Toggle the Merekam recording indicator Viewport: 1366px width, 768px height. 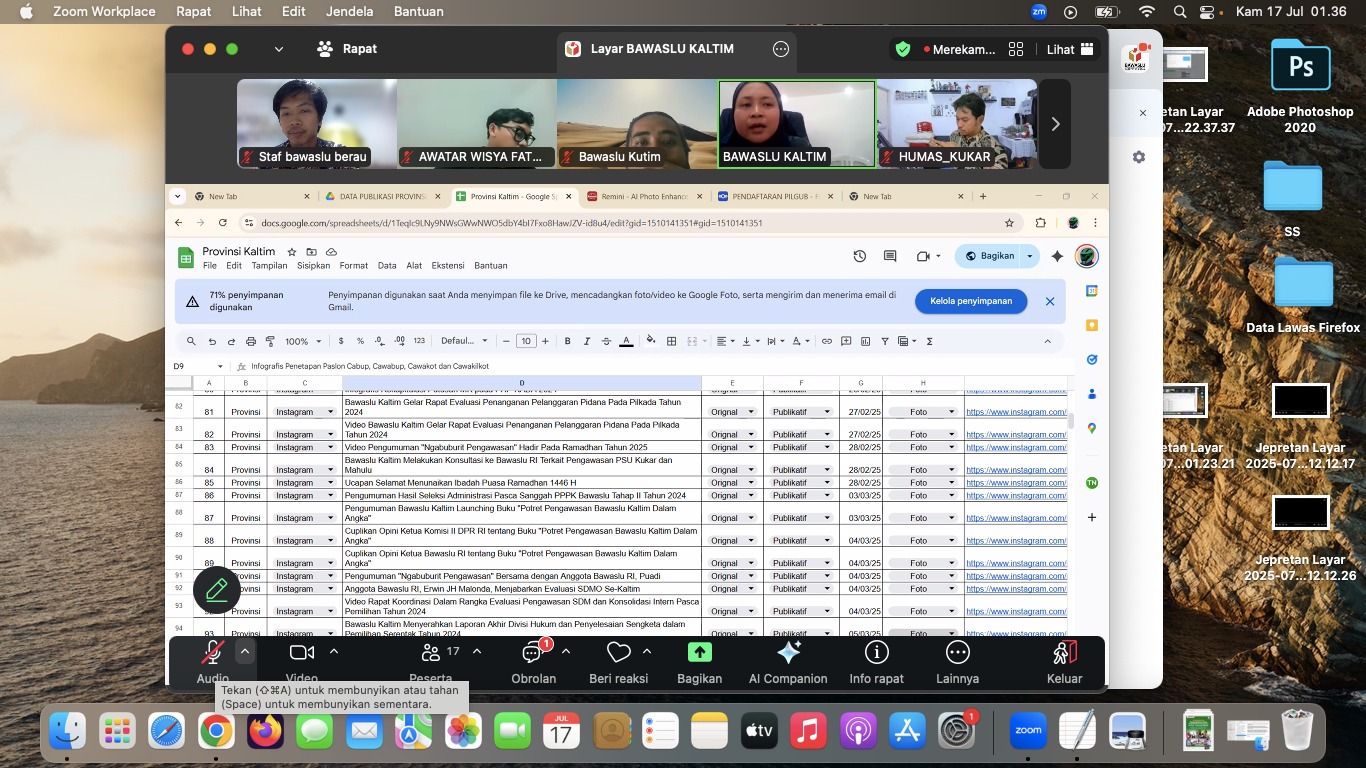pos(958,49)
